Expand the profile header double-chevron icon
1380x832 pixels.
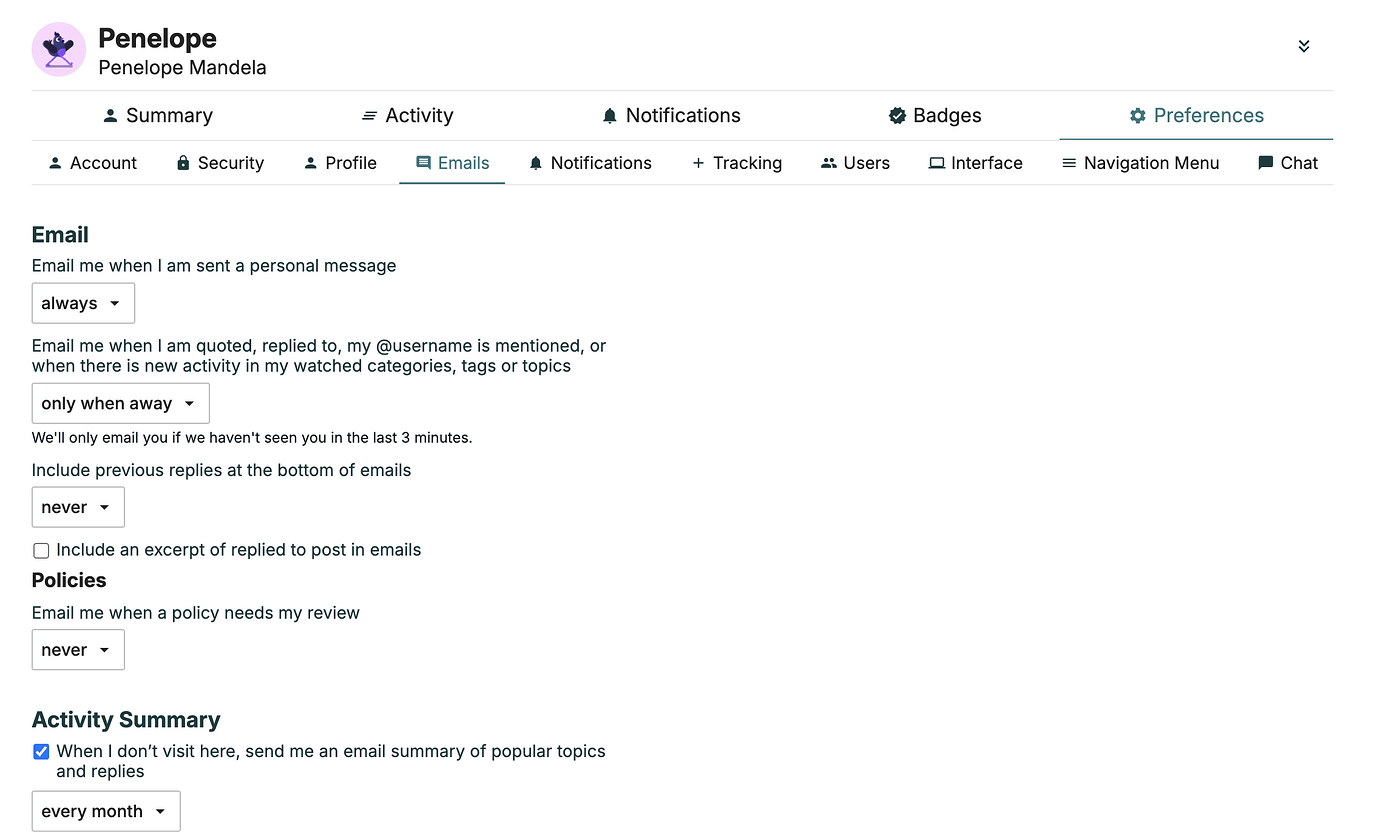tap(1304, 46)
